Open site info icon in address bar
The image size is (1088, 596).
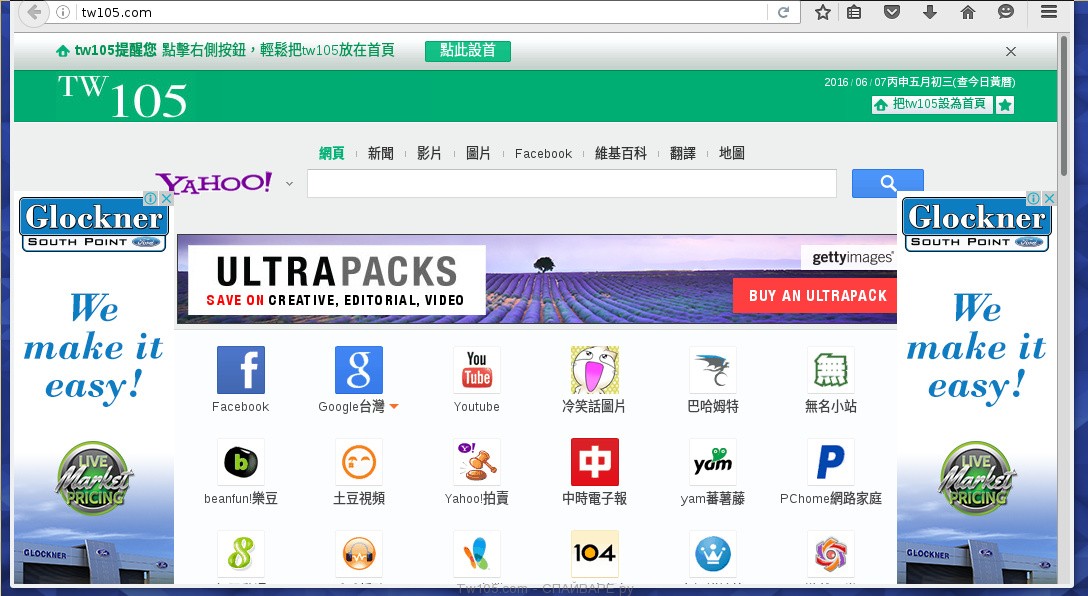pos(62,12)
